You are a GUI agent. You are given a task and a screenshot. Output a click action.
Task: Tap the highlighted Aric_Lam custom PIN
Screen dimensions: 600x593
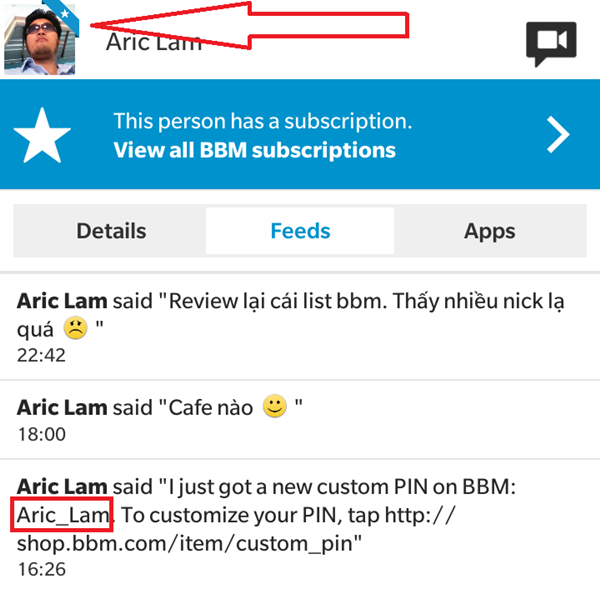63,515
